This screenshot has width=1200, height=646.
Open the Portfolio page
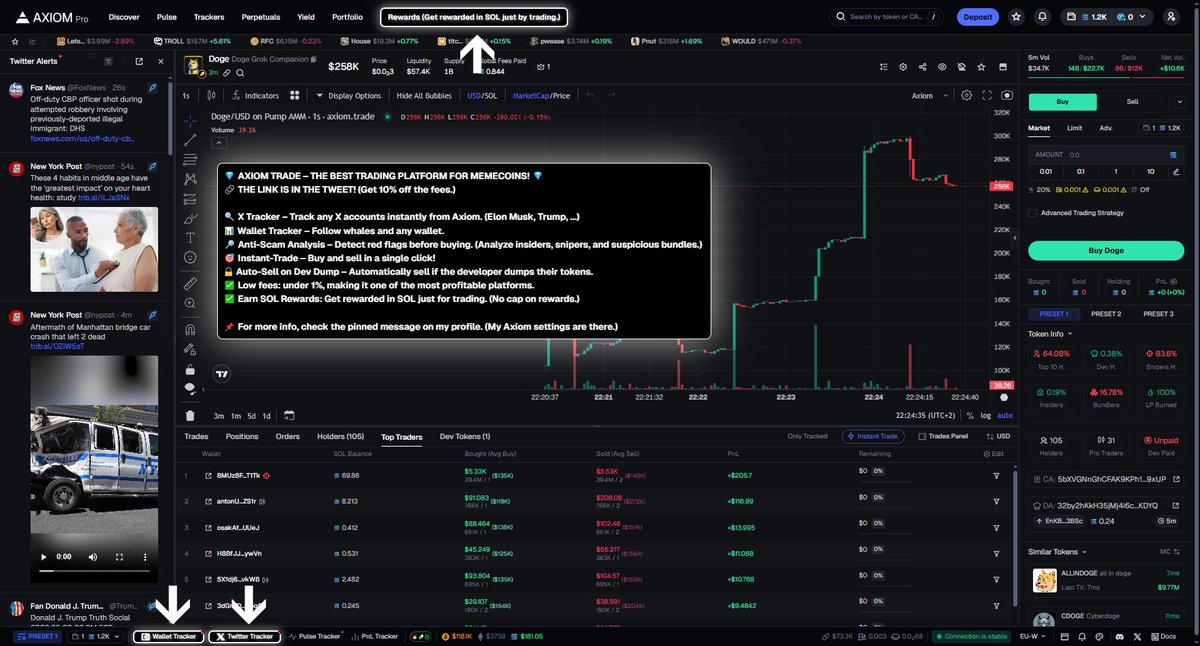pos(347,17)
